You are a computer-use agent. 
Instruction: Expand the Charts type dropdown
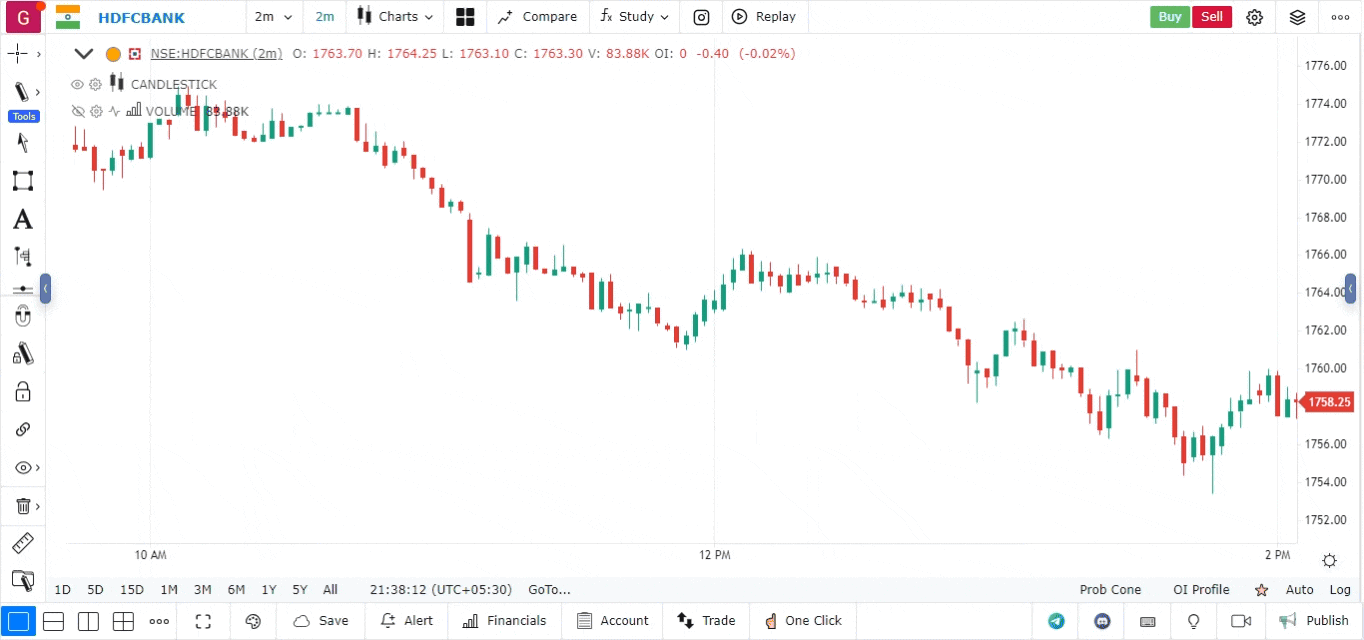click(x=397, y=17)
